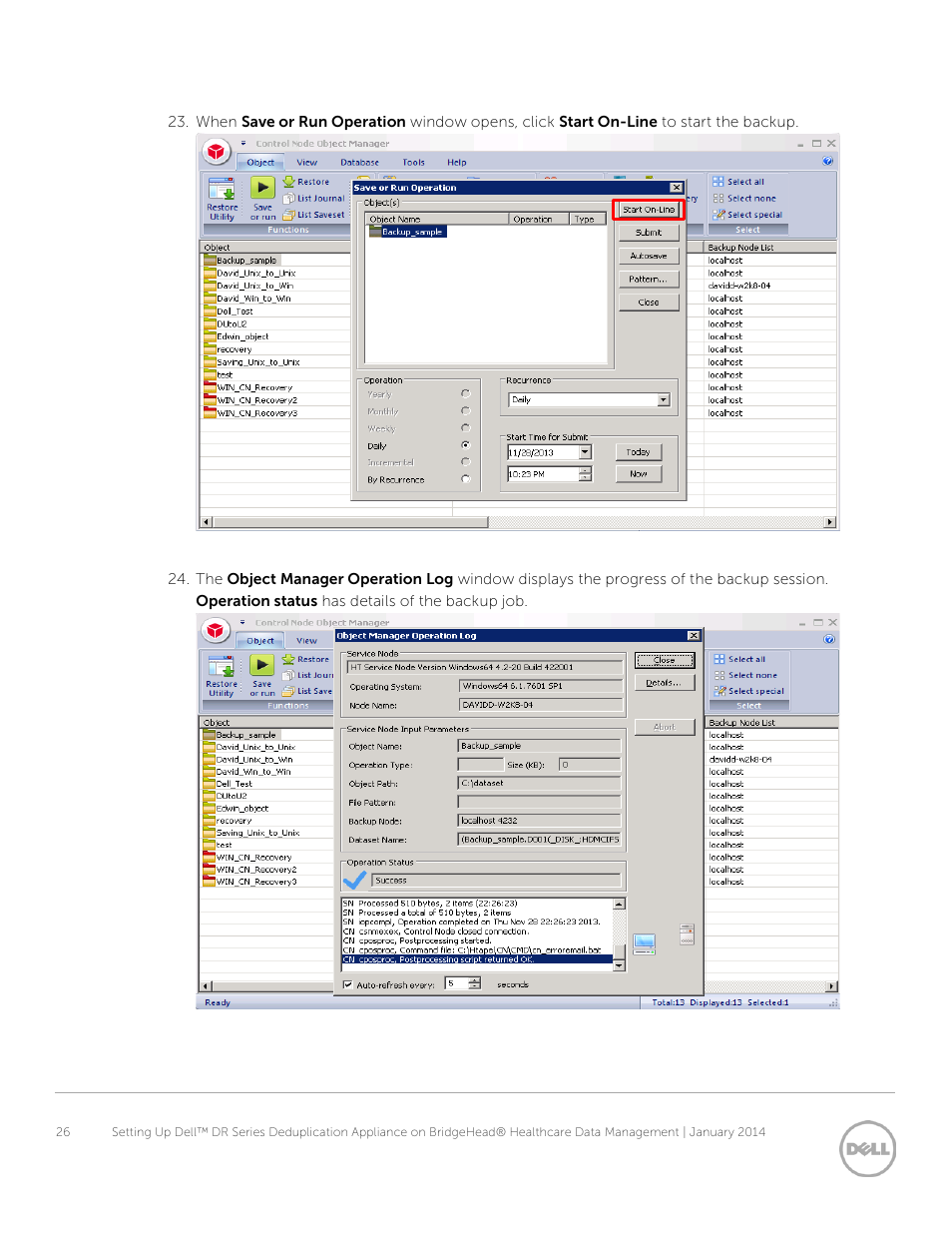Click Start On-Line in Save or Run Operation

coord(649,210)
